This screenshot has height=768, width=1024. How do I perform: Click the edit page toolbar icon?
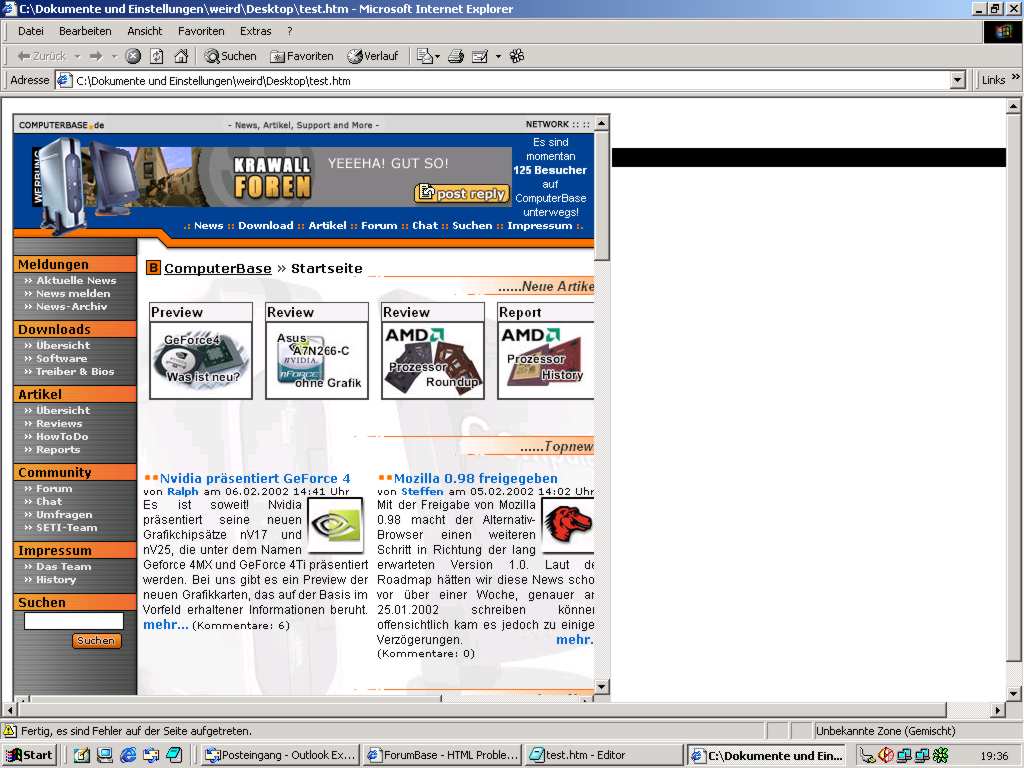(480, 56)
